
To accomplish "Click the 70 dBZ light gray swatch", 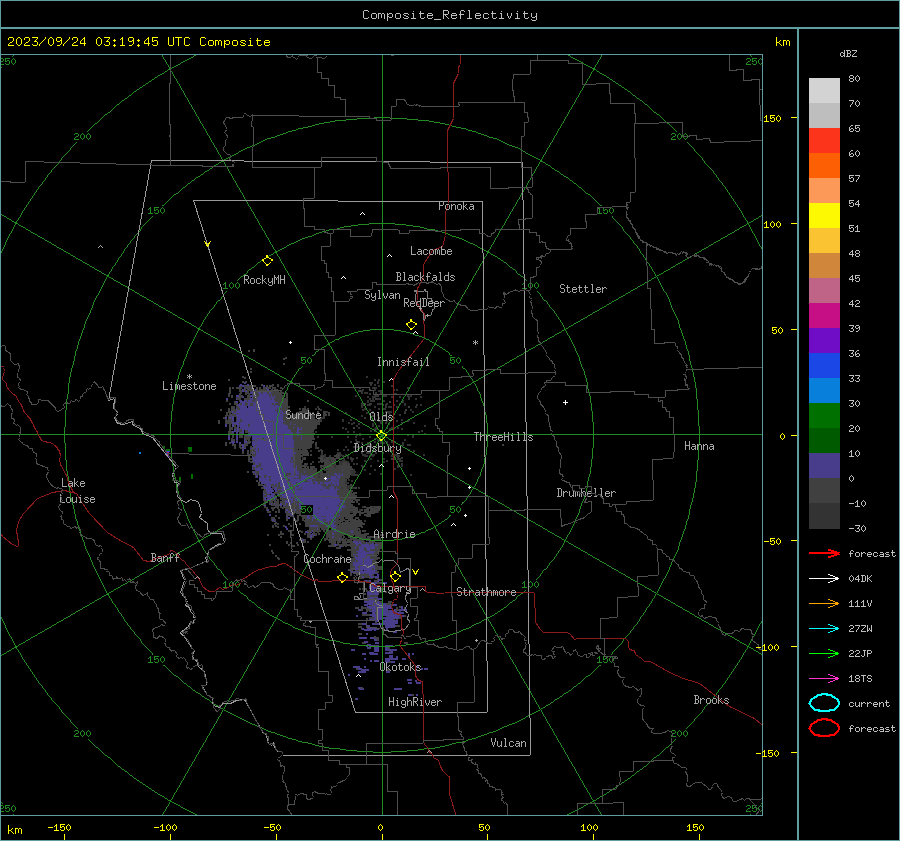I will [824, 90].
